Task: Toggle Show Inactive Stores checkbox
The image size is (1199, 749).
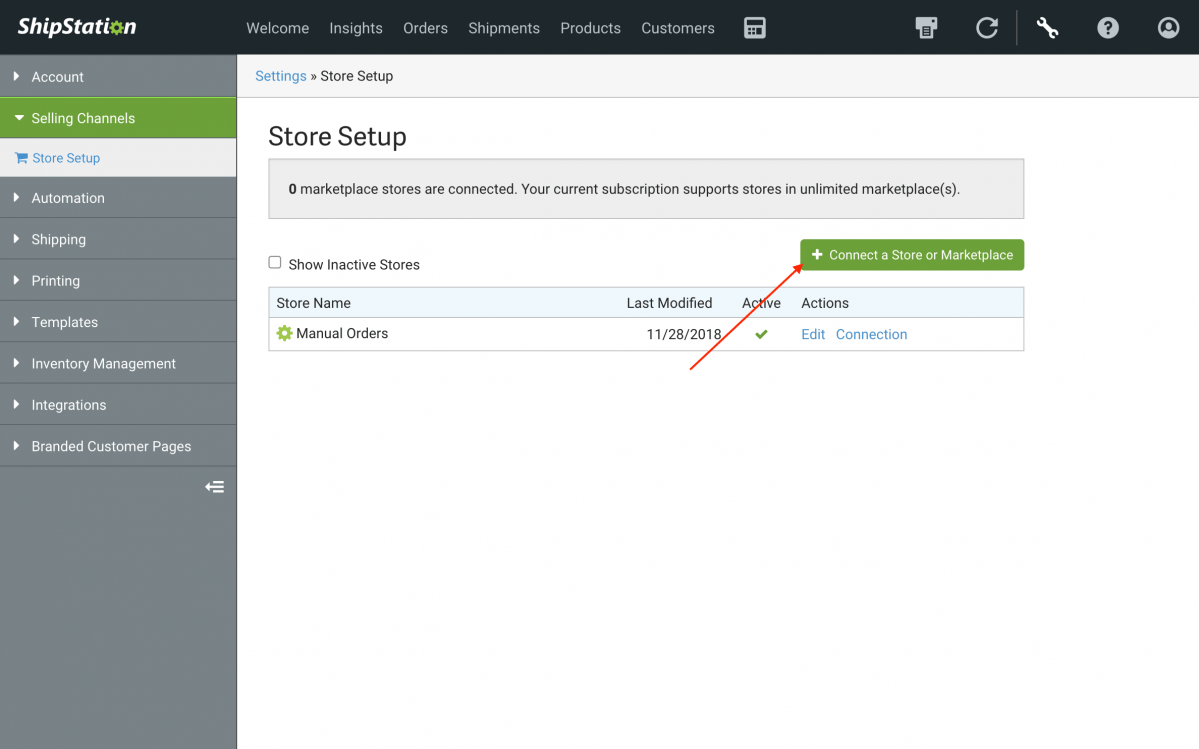Action: [275, 262]
